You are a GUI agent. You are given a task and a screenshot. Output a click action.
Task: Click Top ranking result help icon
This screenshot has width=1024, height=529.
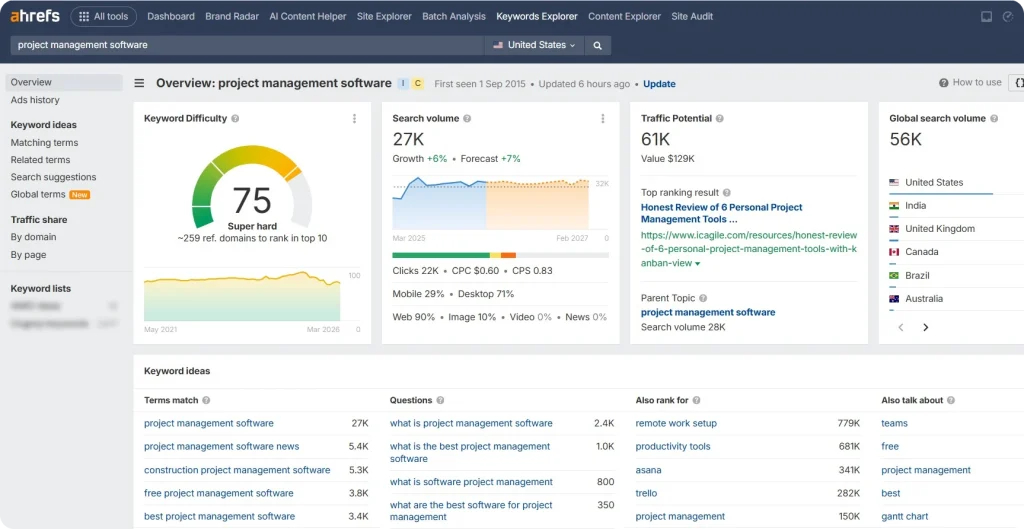point(727,193)
